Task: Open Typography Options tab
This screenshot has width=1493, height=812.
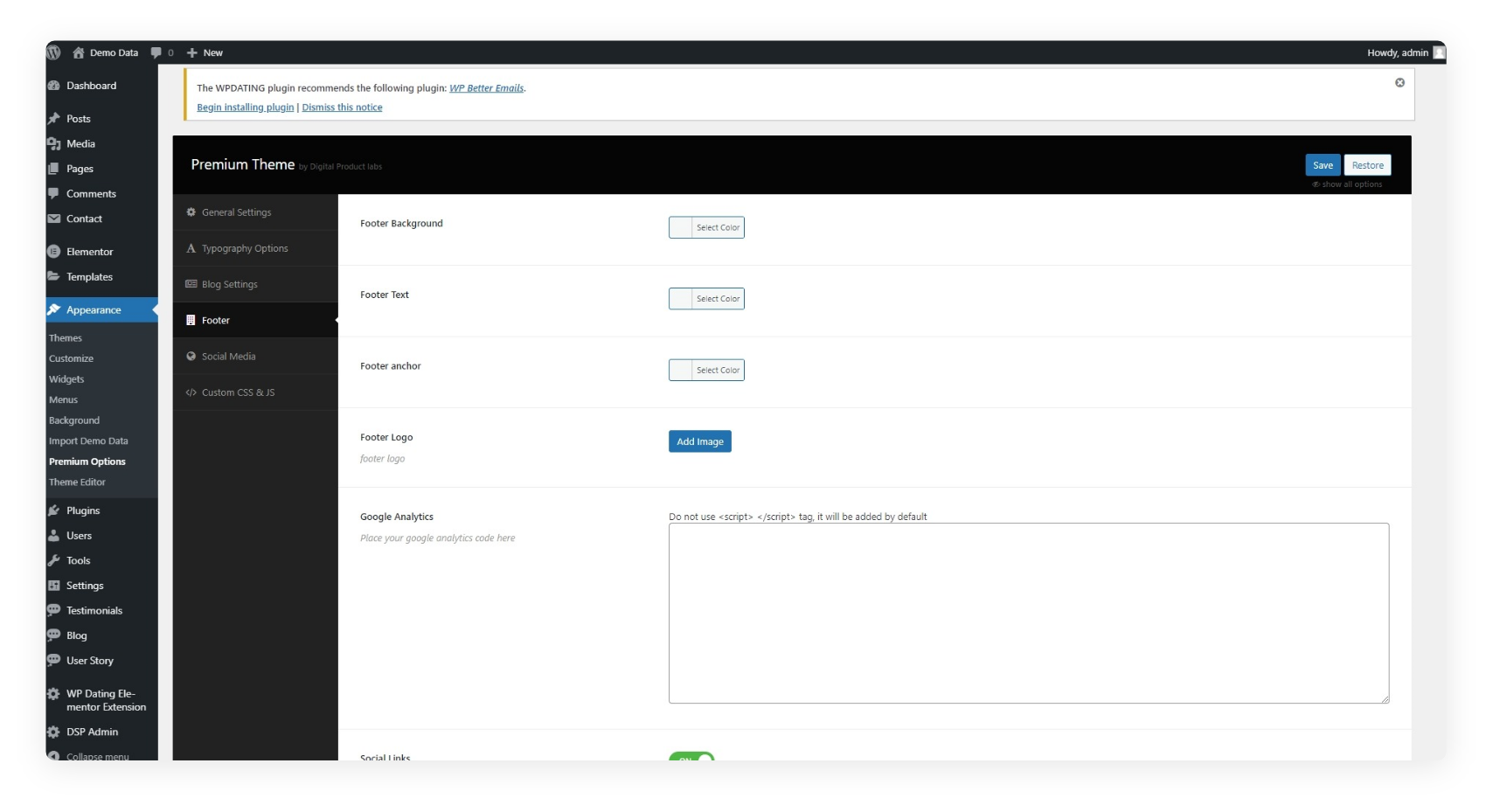Action: point(255,248)
